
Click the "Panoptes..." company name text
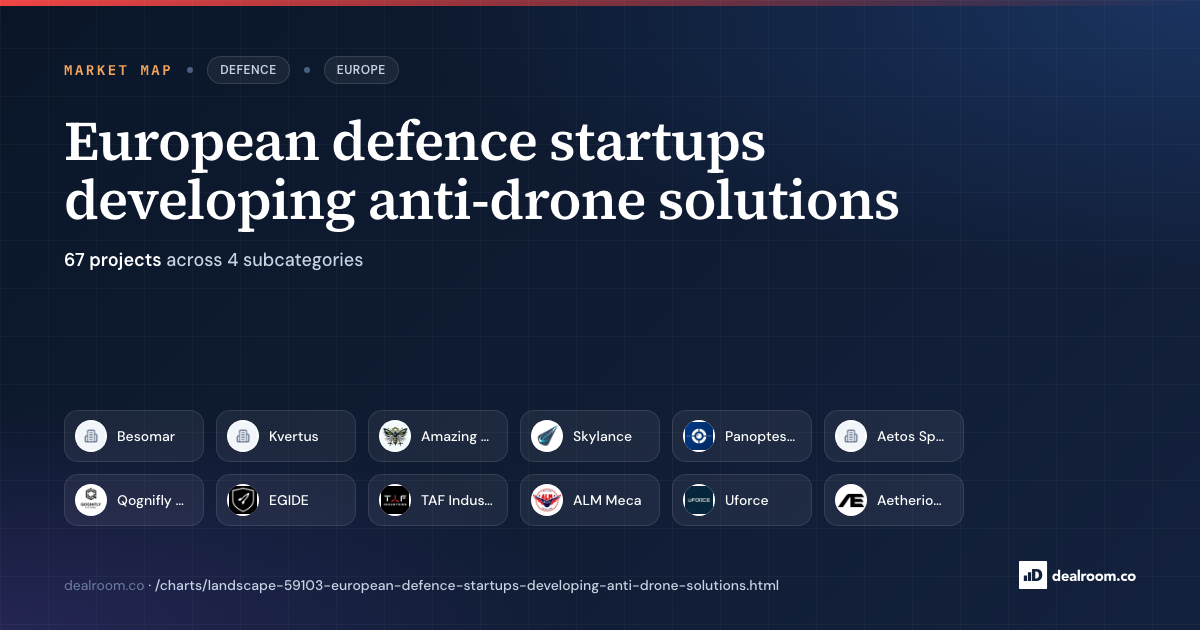pos(760,436)
